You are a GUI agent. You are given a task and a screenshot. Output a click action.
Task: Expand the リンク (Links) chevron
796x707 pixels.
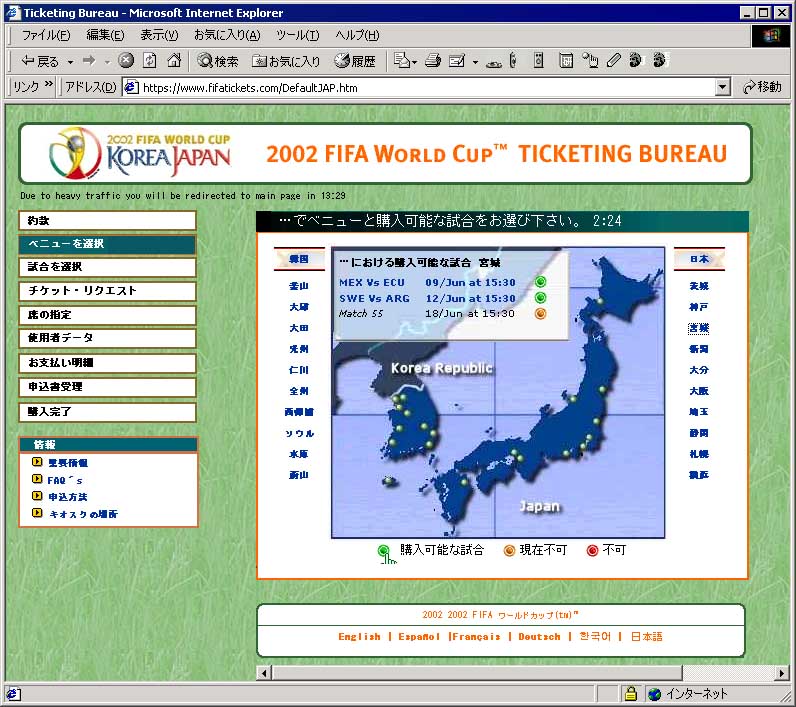pos(49,83)
